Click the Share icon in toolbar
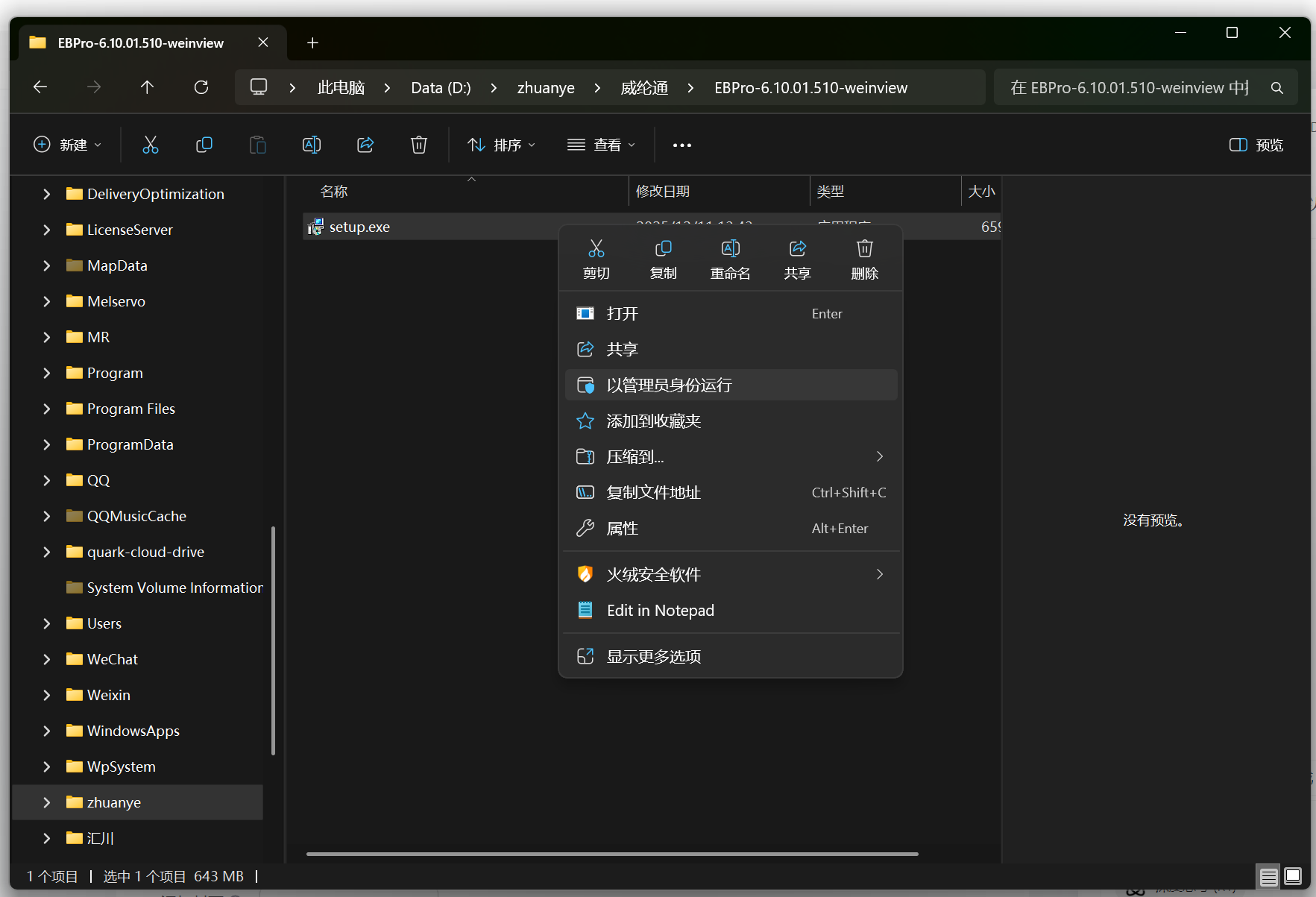 [x=365, y=145]
